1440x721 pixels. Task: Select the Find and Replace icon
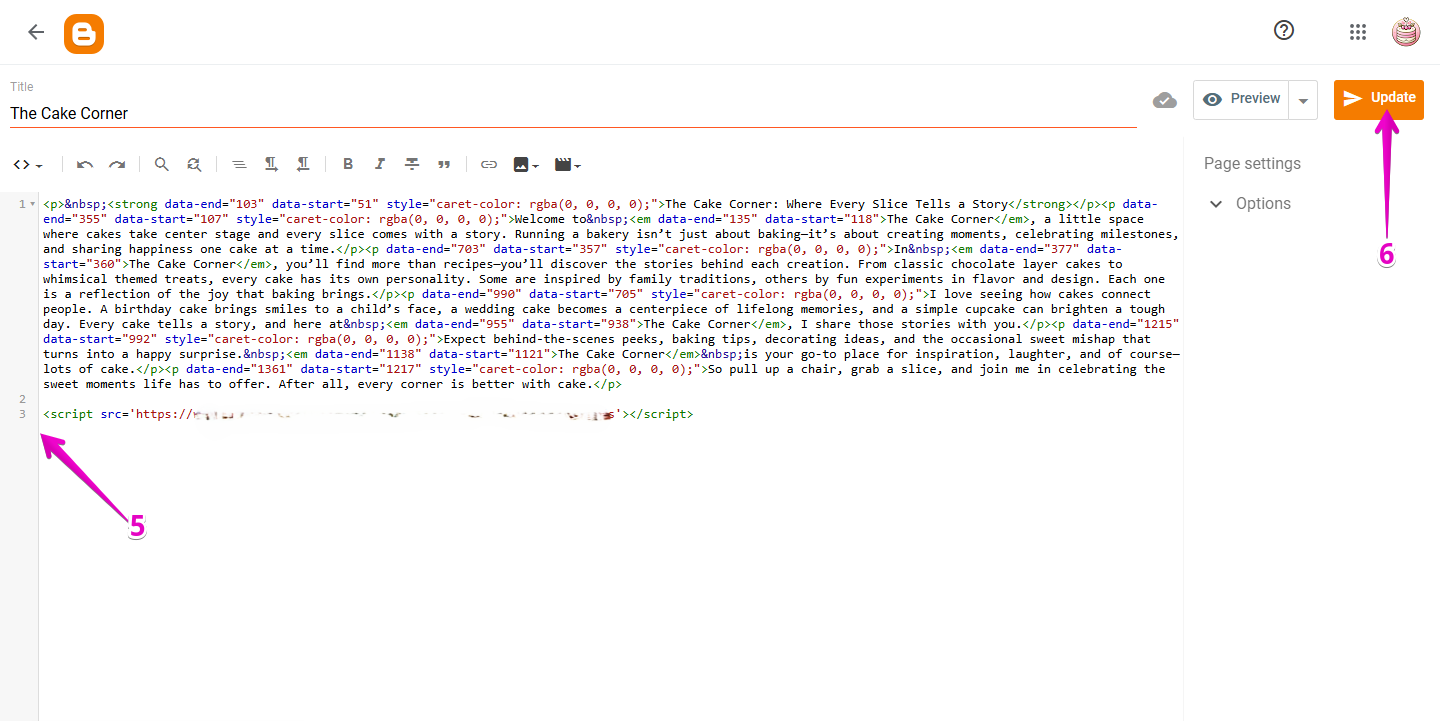(x=194, y=164)
